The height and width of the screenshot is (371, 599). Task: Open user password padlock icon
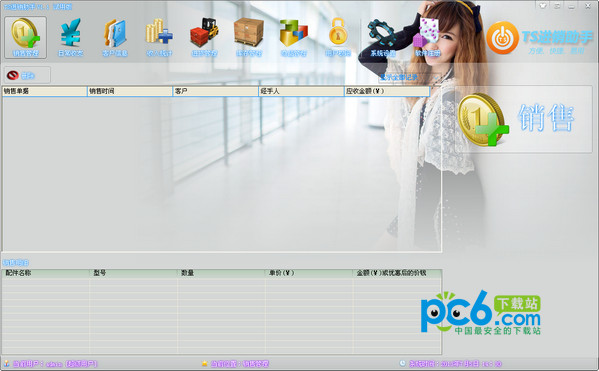338,37
